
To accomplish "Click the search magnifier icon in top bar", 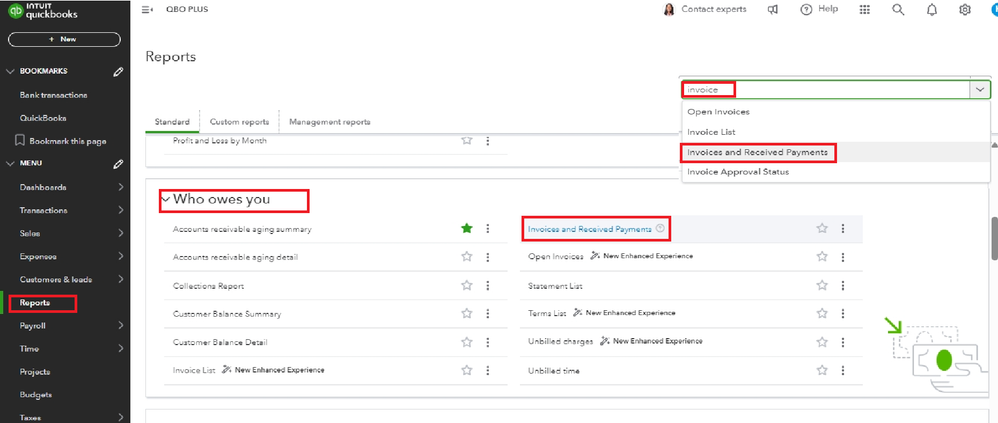I will click(898, 10).
